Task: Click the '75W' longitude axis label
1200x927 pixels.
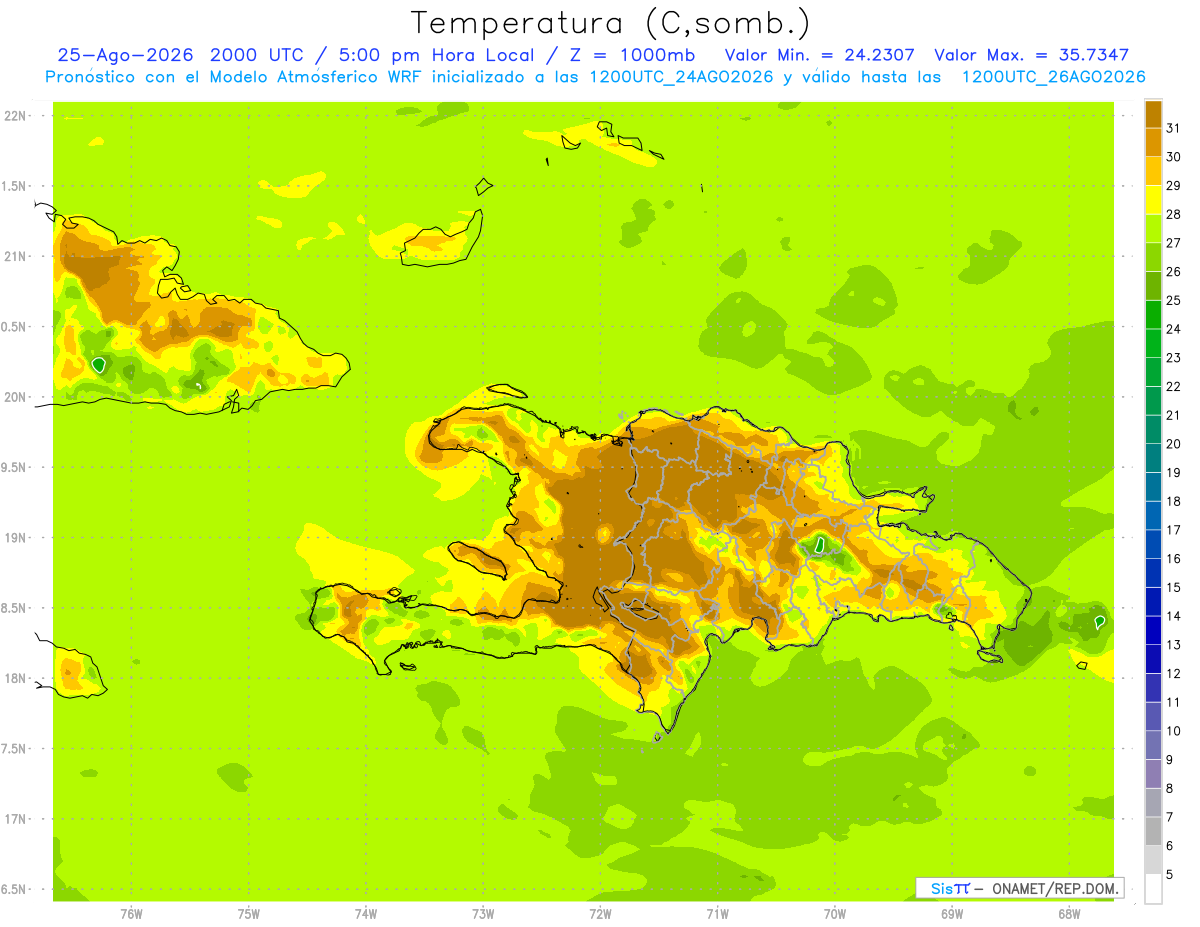Action: (249, 913)
